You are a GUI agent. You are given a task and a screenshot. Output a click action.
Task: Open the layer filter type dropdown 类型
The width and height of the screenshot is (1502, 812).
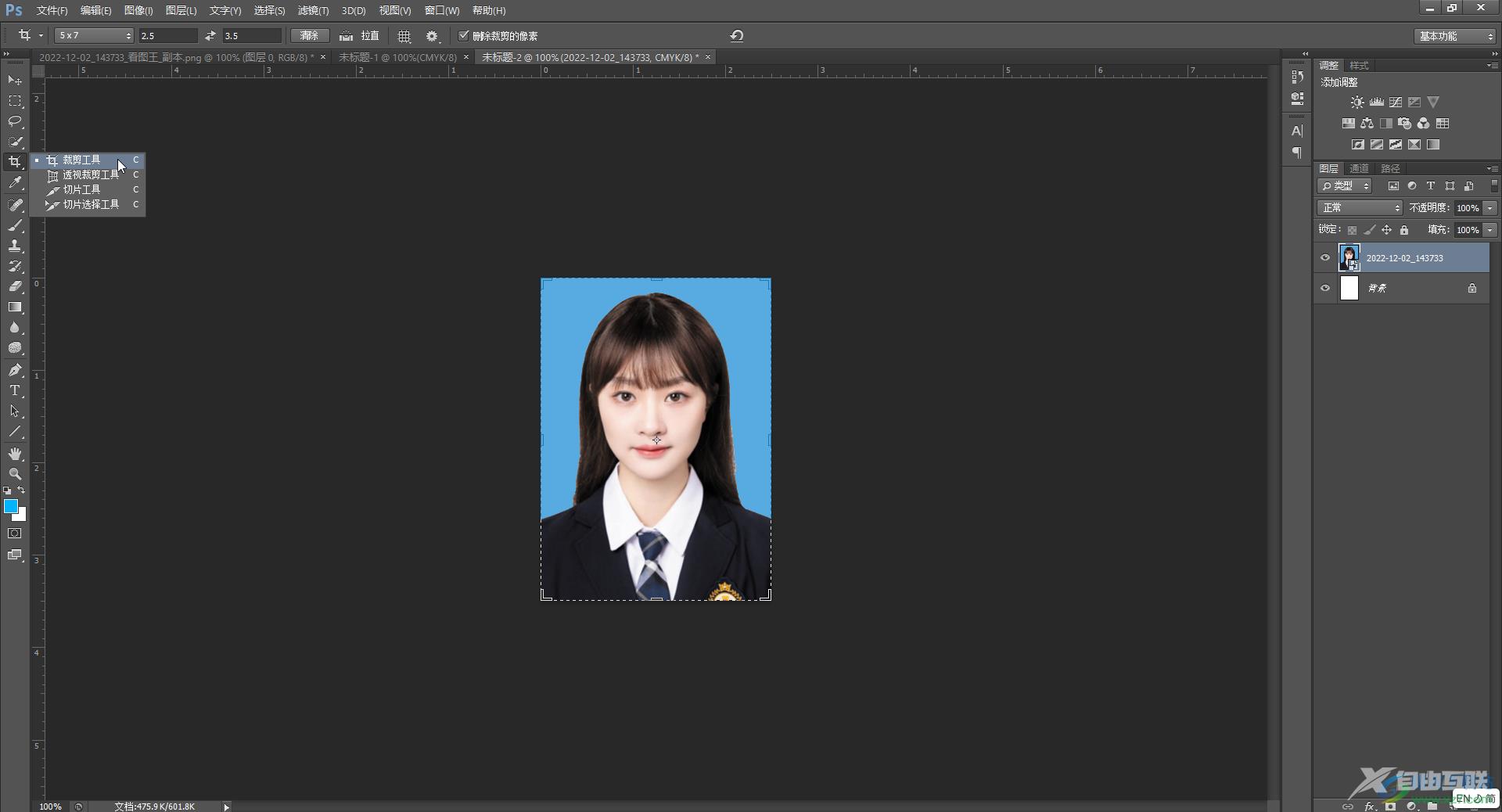pos(1344,186)
